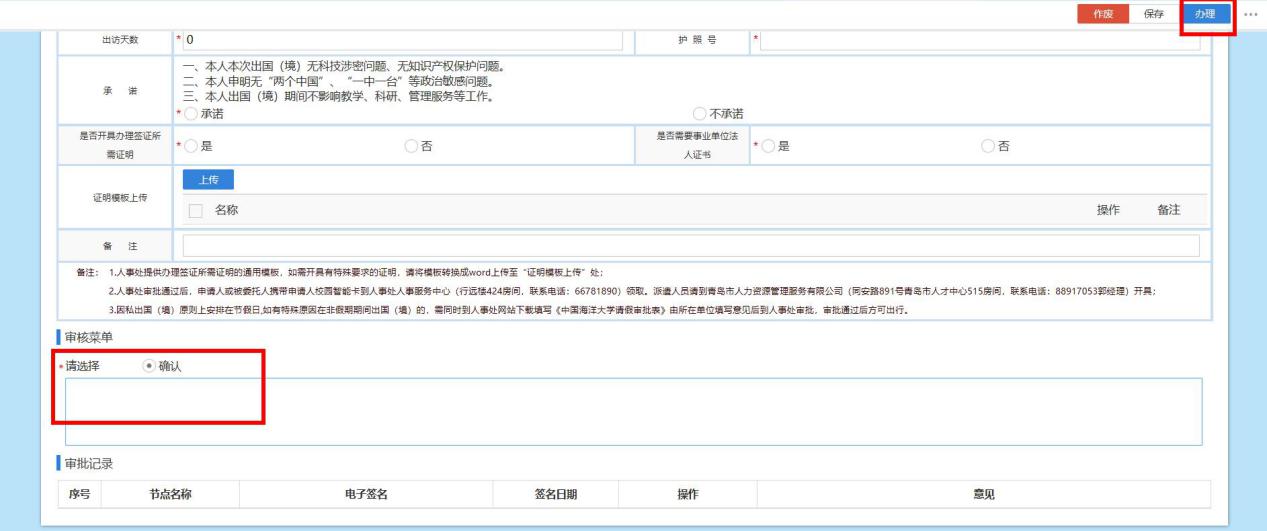Choose 是 for 是否开具办理签证所需证明

(x=194, y=146)
